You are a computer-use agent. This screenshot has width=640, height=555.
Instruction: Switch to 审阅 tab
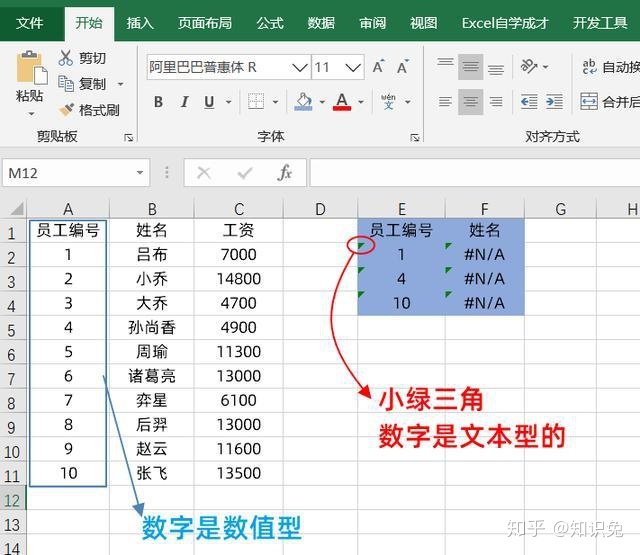coord(372,23)
